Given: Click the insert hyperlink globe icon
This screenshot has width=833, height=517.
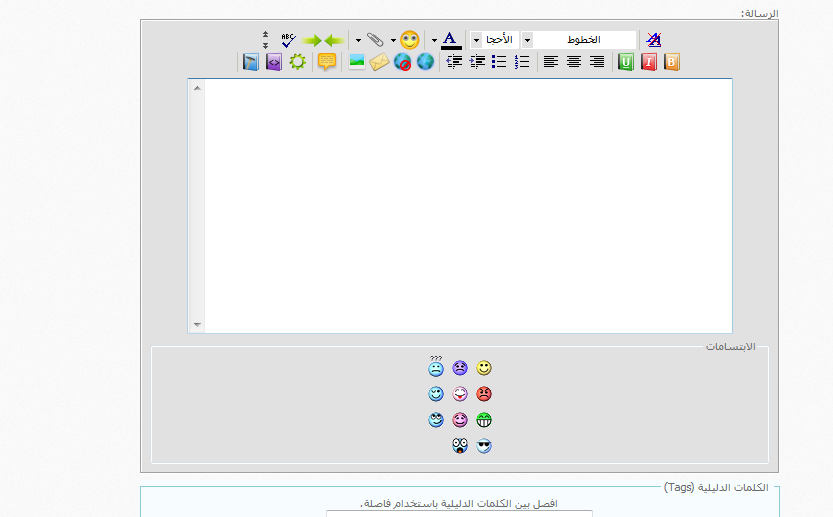Looking at the screenshot, I should tap(425, 62).
